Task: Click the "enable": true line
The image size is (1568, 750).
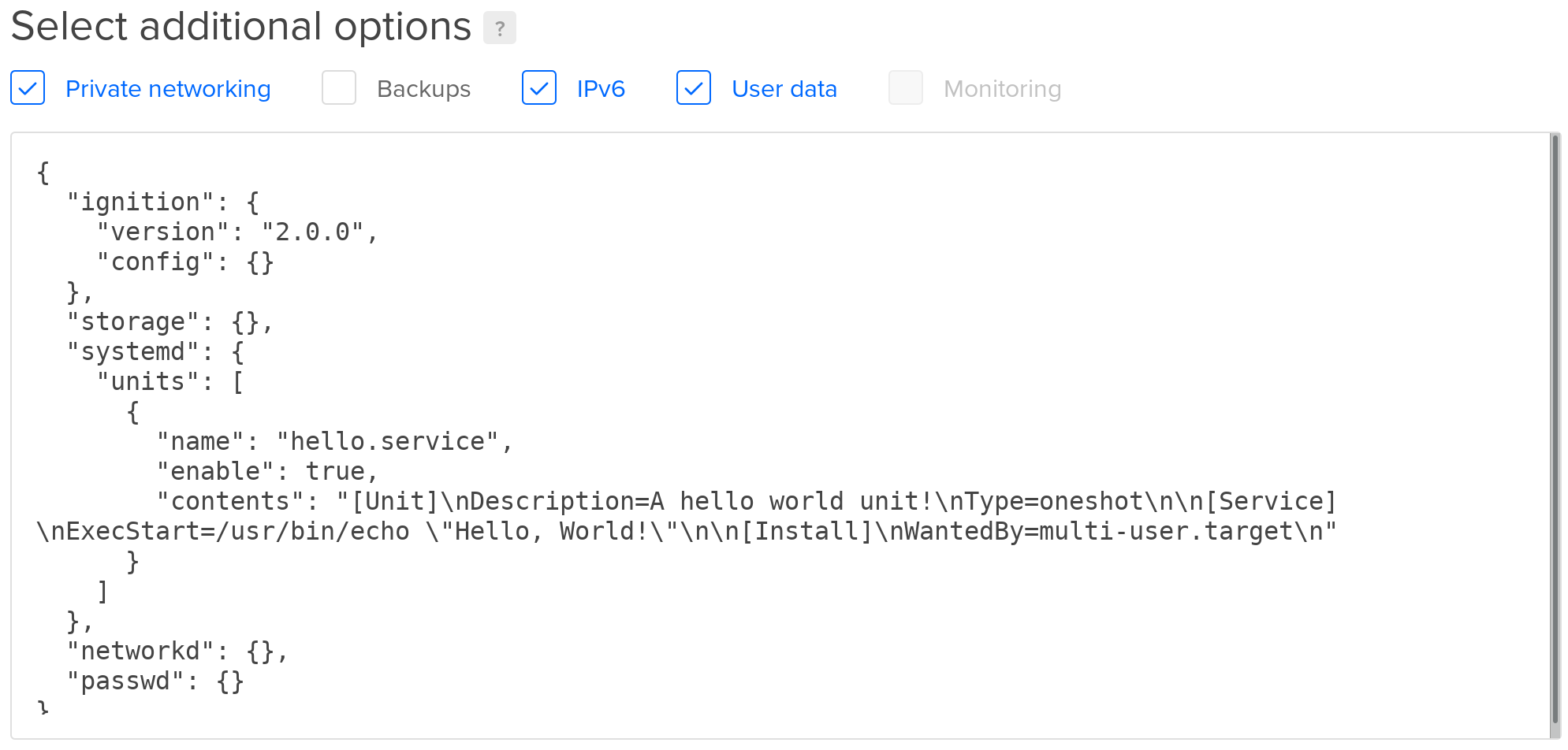Action: 266,472
